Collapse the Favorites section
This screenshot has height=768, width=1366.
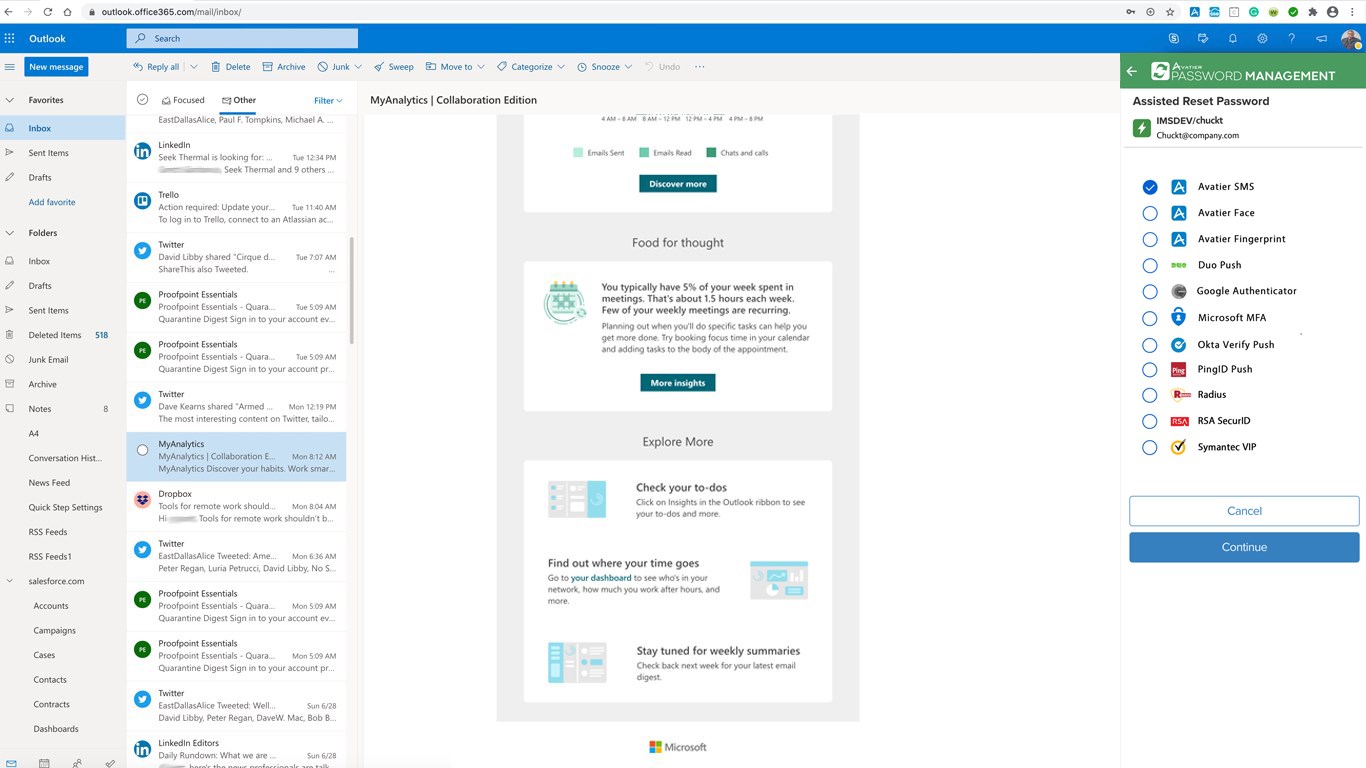pos(10,100)
